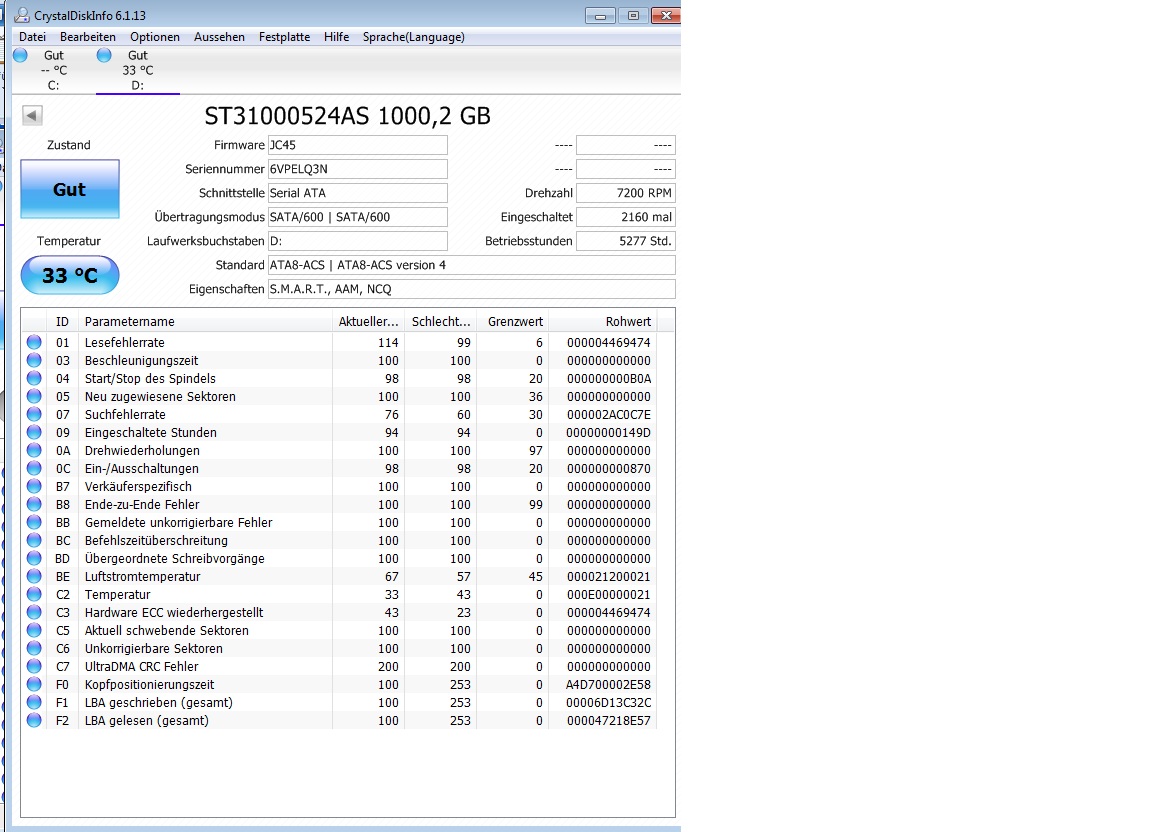Open the Hilfe menu
This screenshot has width=1152, height=832.
(336, 37)
